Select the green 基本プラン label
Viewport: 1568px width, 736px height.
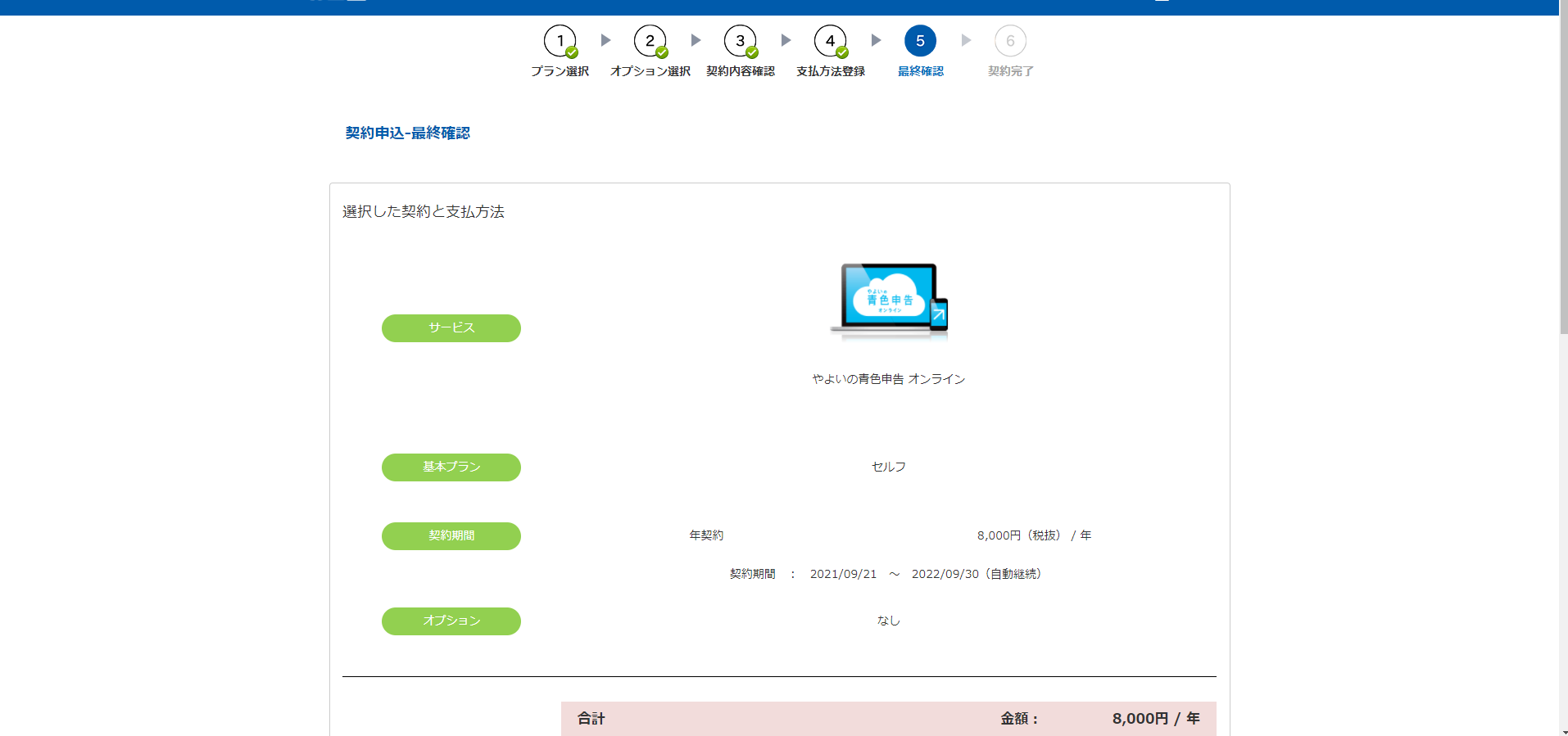point(451,467)
